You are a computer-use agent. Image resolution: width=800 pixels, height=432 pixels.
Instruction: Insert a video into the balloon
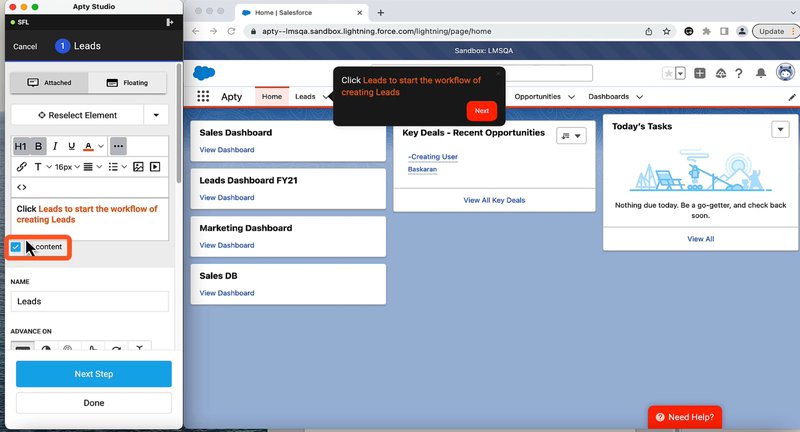pyautogui.click(x=156, y=166)
